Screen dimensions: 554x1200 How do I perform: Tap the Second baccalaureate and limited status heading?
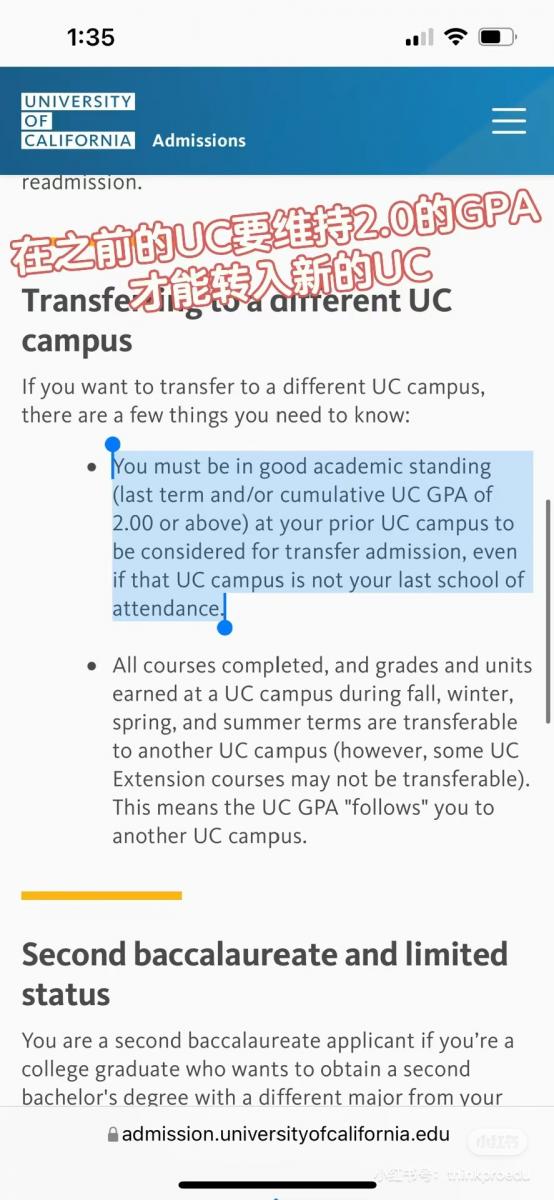(x=265, y=974)
